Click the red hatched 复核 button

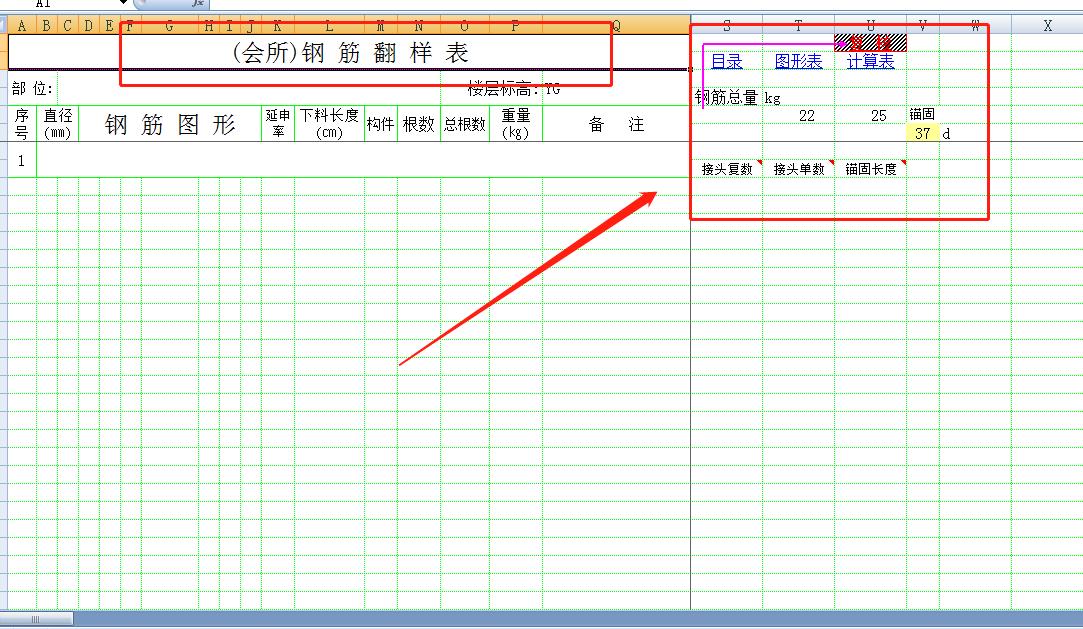(871, 42)
